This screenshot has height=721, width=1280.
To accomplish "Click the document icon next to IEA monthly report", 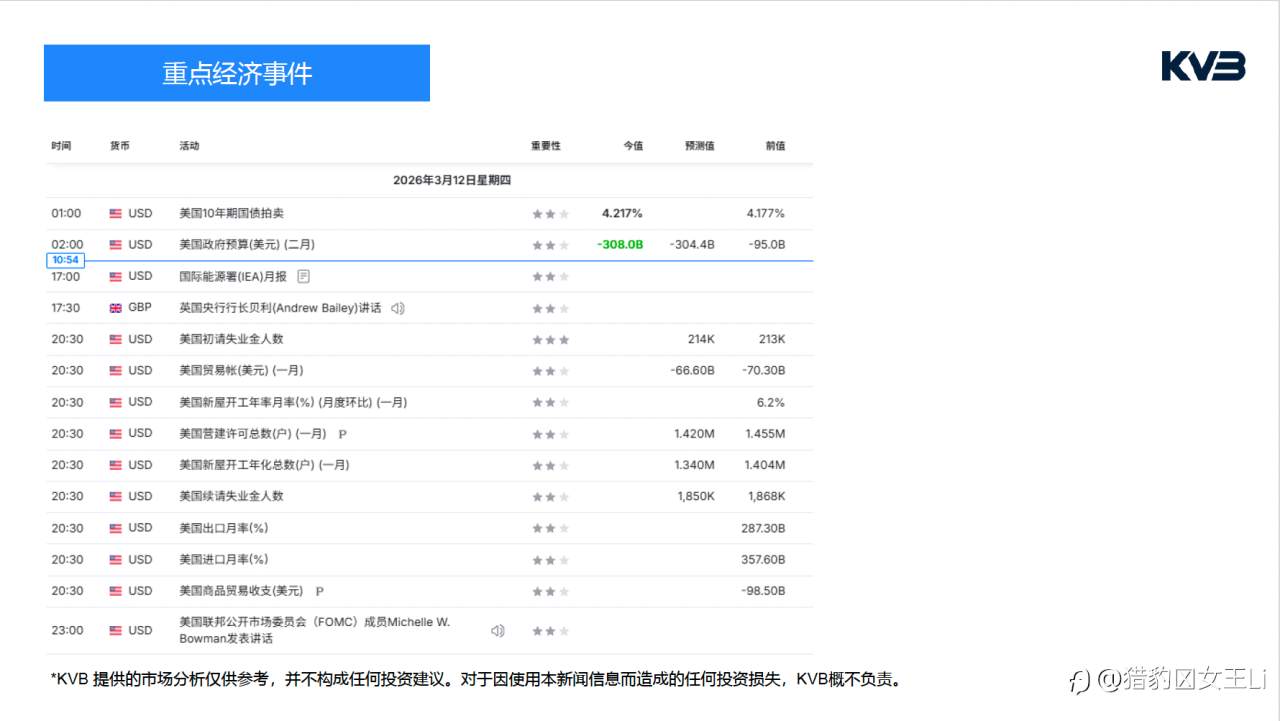I will [x=302, y=276].
